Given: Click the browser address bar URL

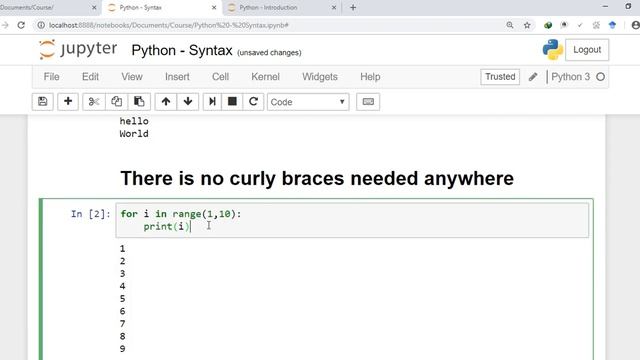Looking at the screenshot, I should pyautogui.click(x=169, y=25).
